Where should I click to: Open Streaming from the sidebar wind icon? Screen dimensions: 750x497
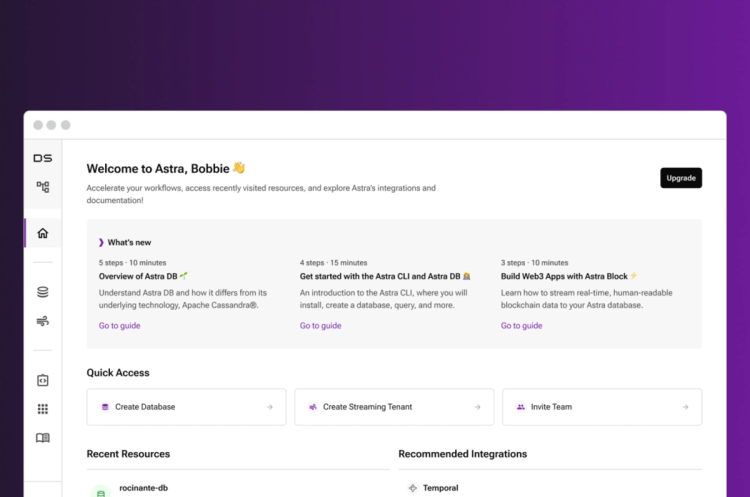(x=43, y=321)
